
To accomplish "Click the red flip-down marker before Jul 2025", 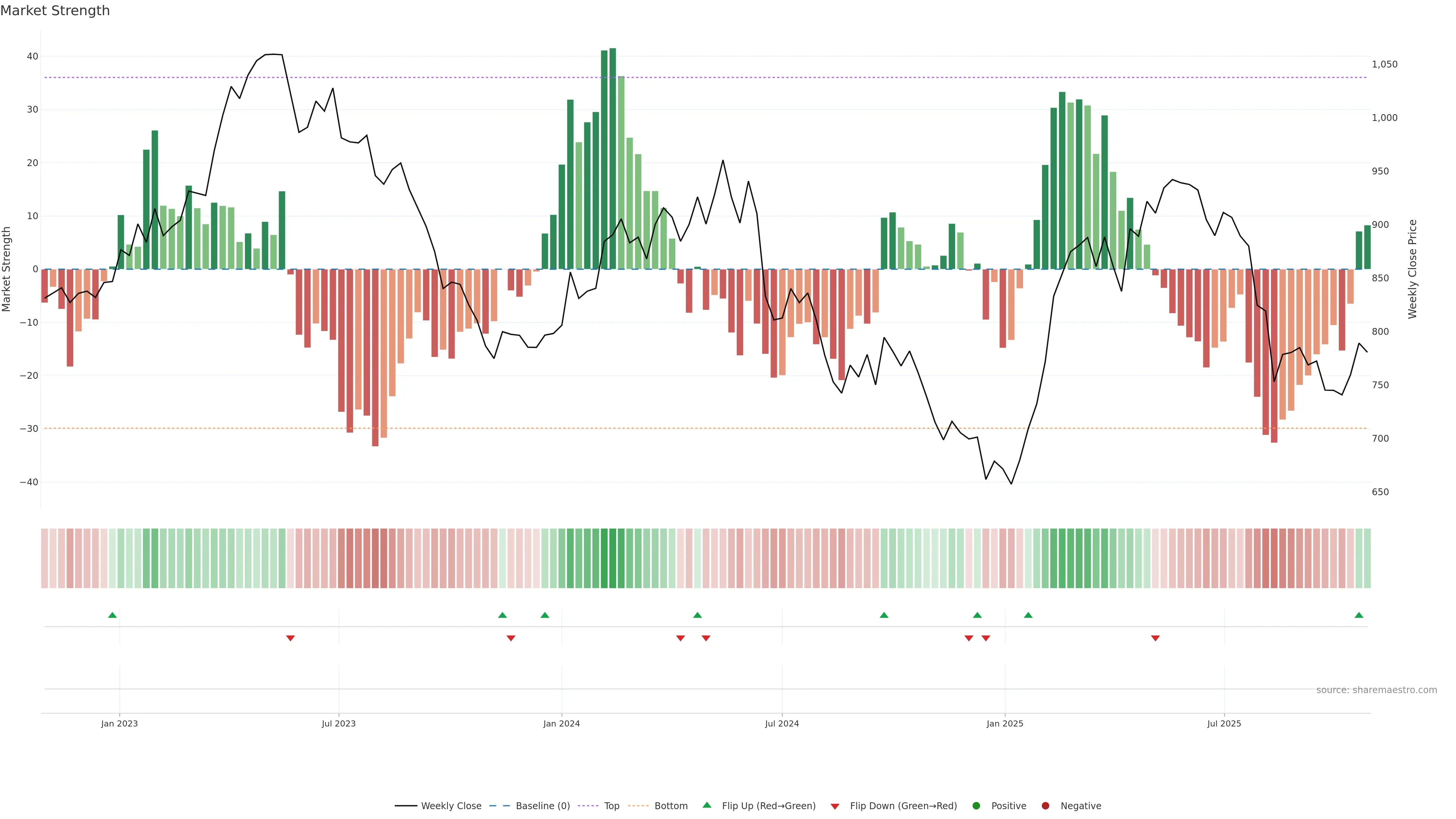I will click(x=1155, y=638).
